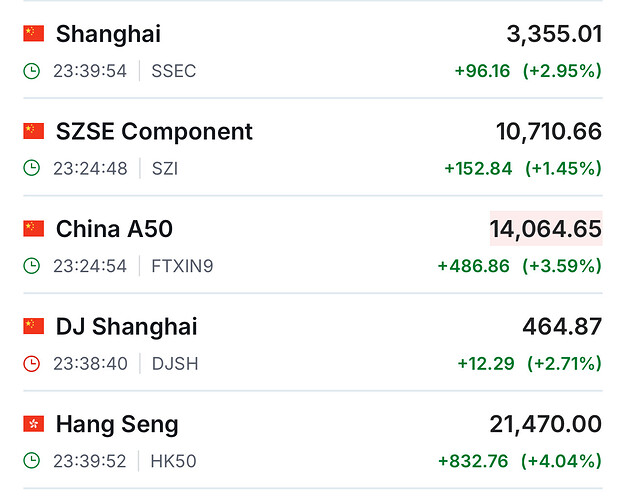
Task: Click the China flag beside Shanghai
Action: point(34,34)
